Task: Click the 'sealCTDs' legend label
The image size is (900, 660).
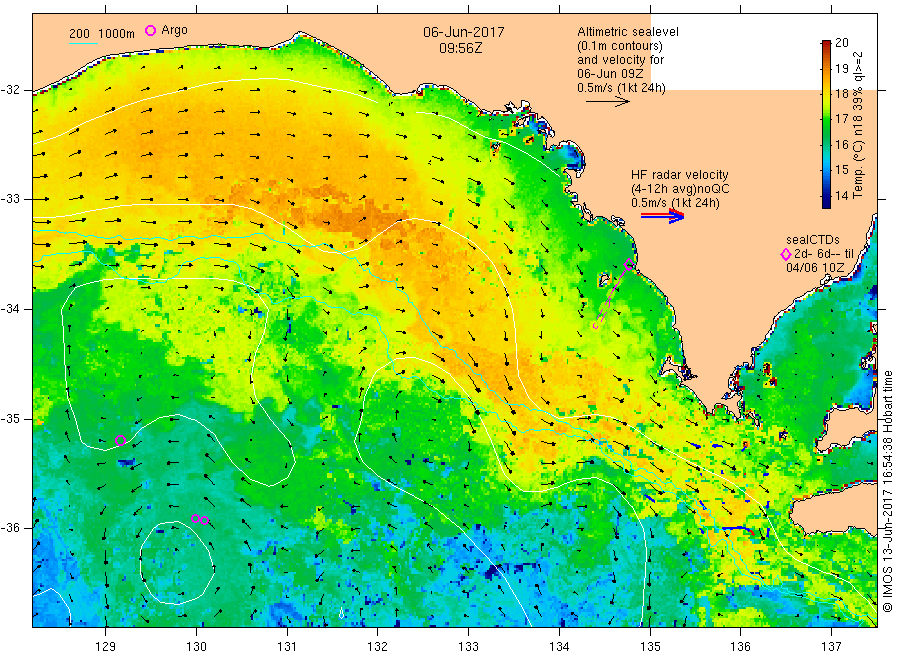Action: (813, 240)
